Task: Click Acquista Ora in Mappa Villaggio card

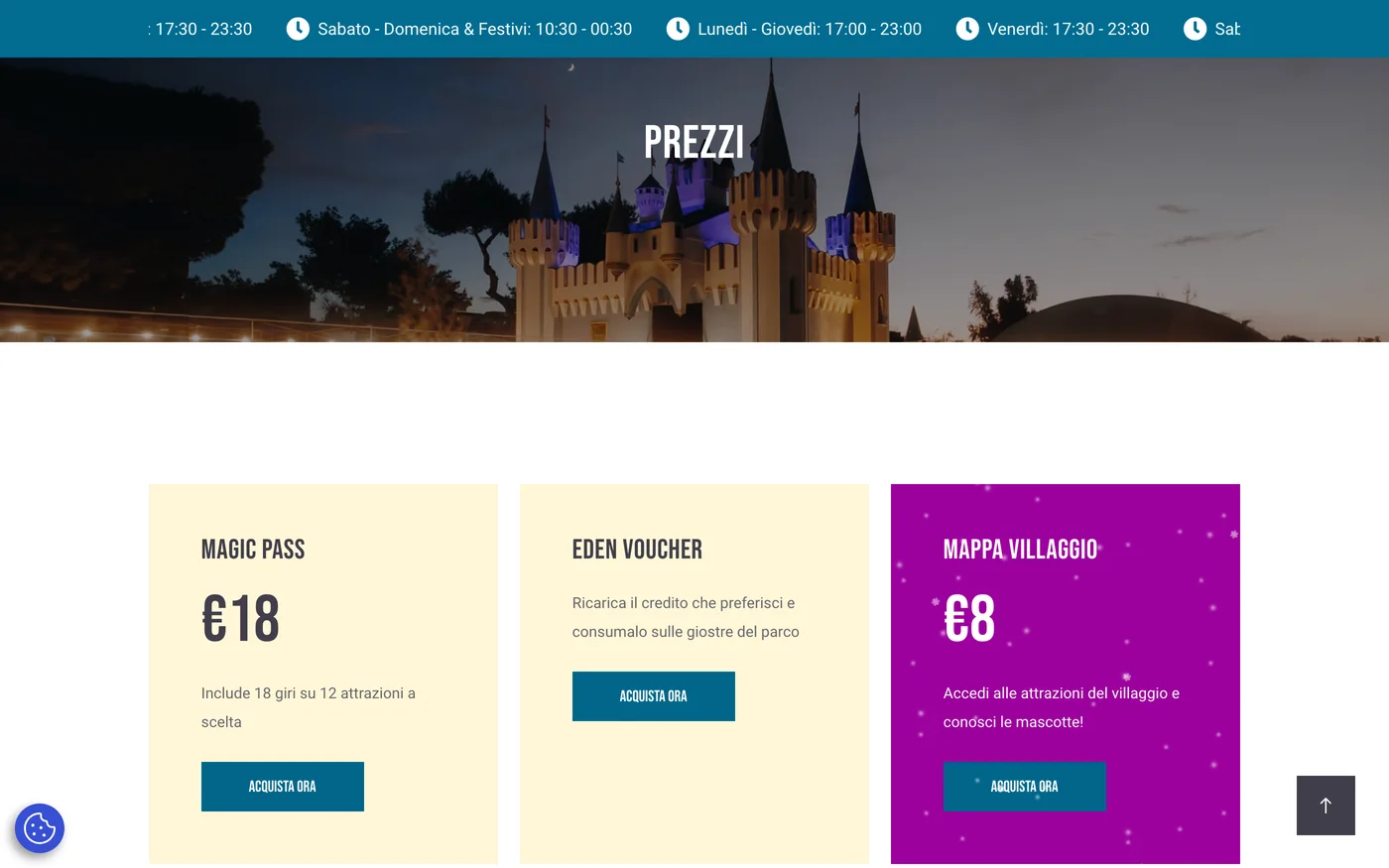Action: click(1025, 787)
